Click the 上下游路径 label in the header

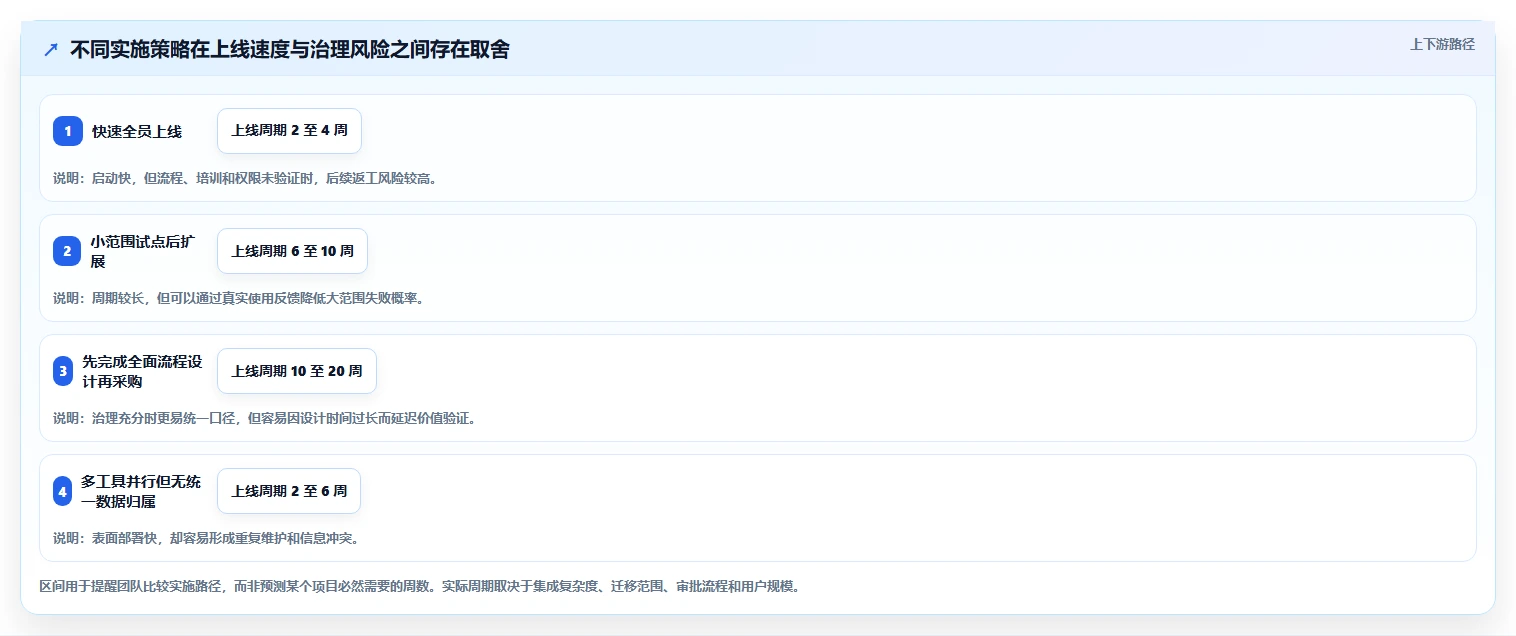tap(1442, 44)
